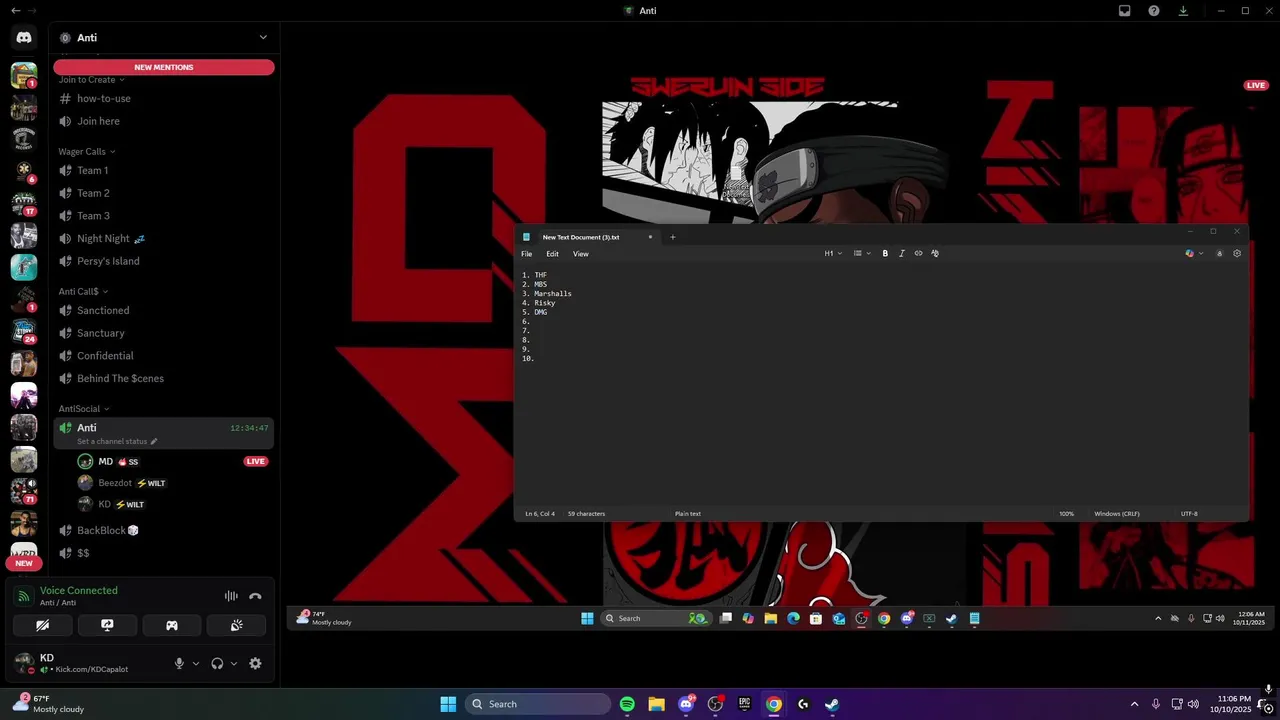The image size is (1280, 720).
Task: Open the weather widget showing 67°F
Action: point(48,704)
